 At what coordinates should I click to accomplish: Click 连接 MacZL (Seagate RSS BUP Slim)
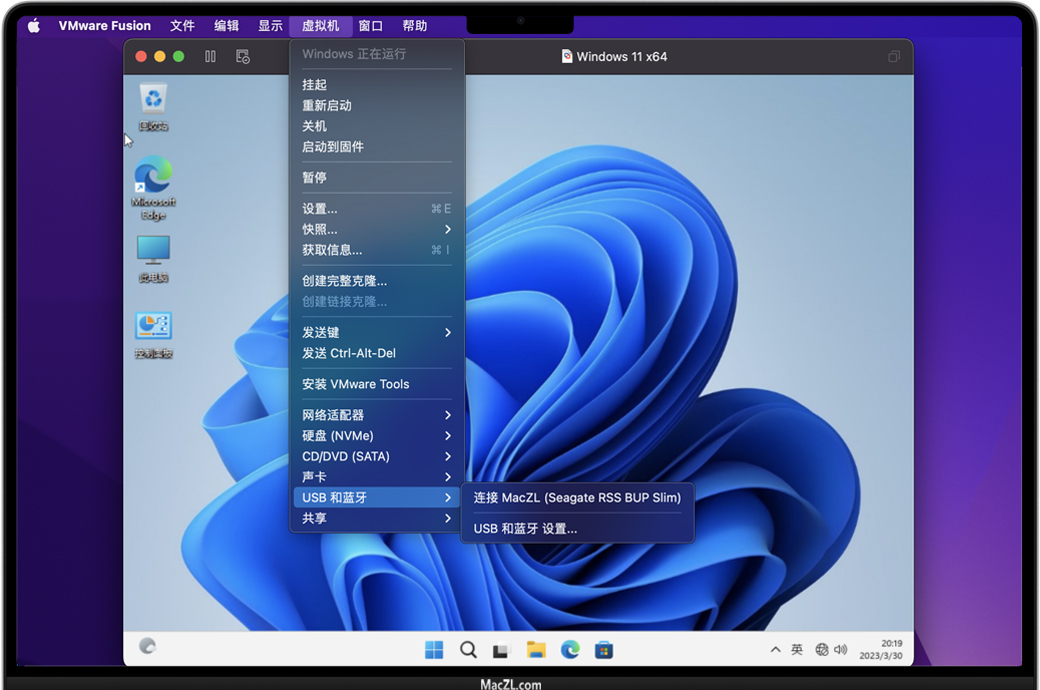577,497
